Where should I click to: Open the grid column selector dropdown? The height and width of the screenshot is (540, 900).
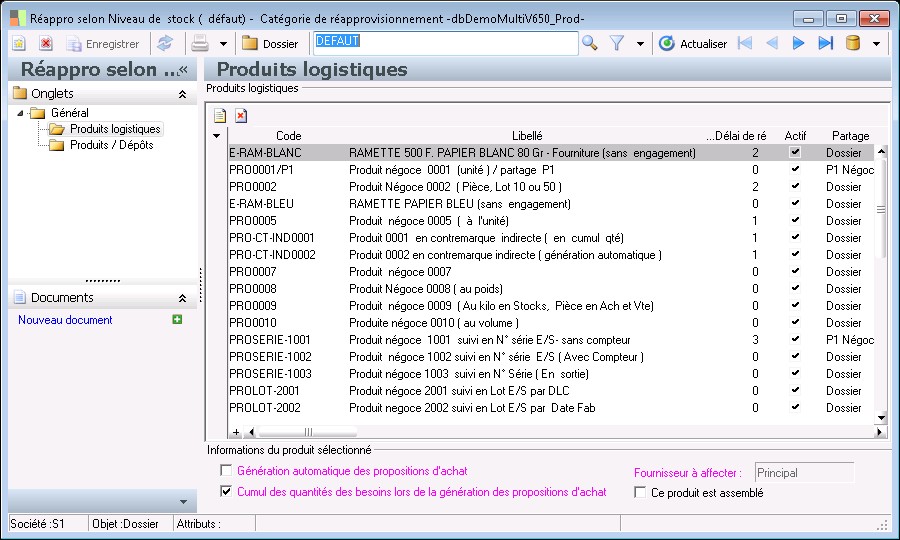click(216, 136)
